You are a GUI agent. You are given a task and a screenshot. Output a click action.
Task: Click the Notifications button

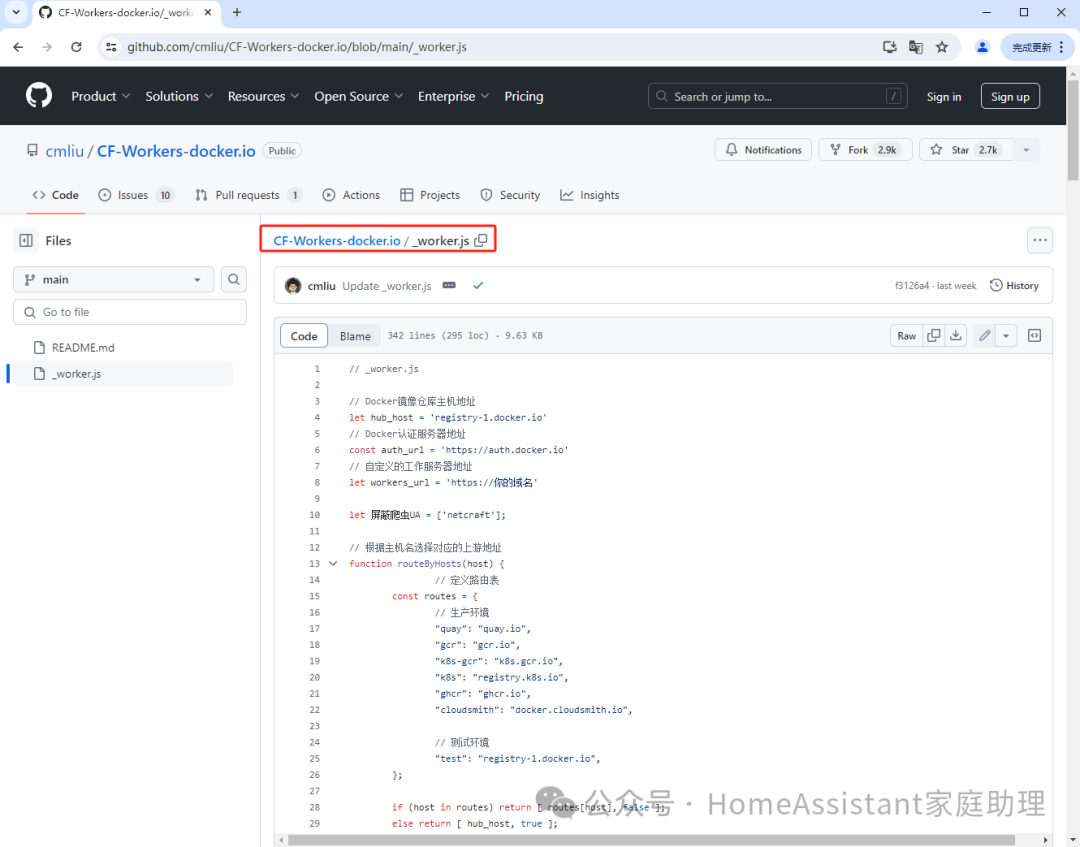763,149
